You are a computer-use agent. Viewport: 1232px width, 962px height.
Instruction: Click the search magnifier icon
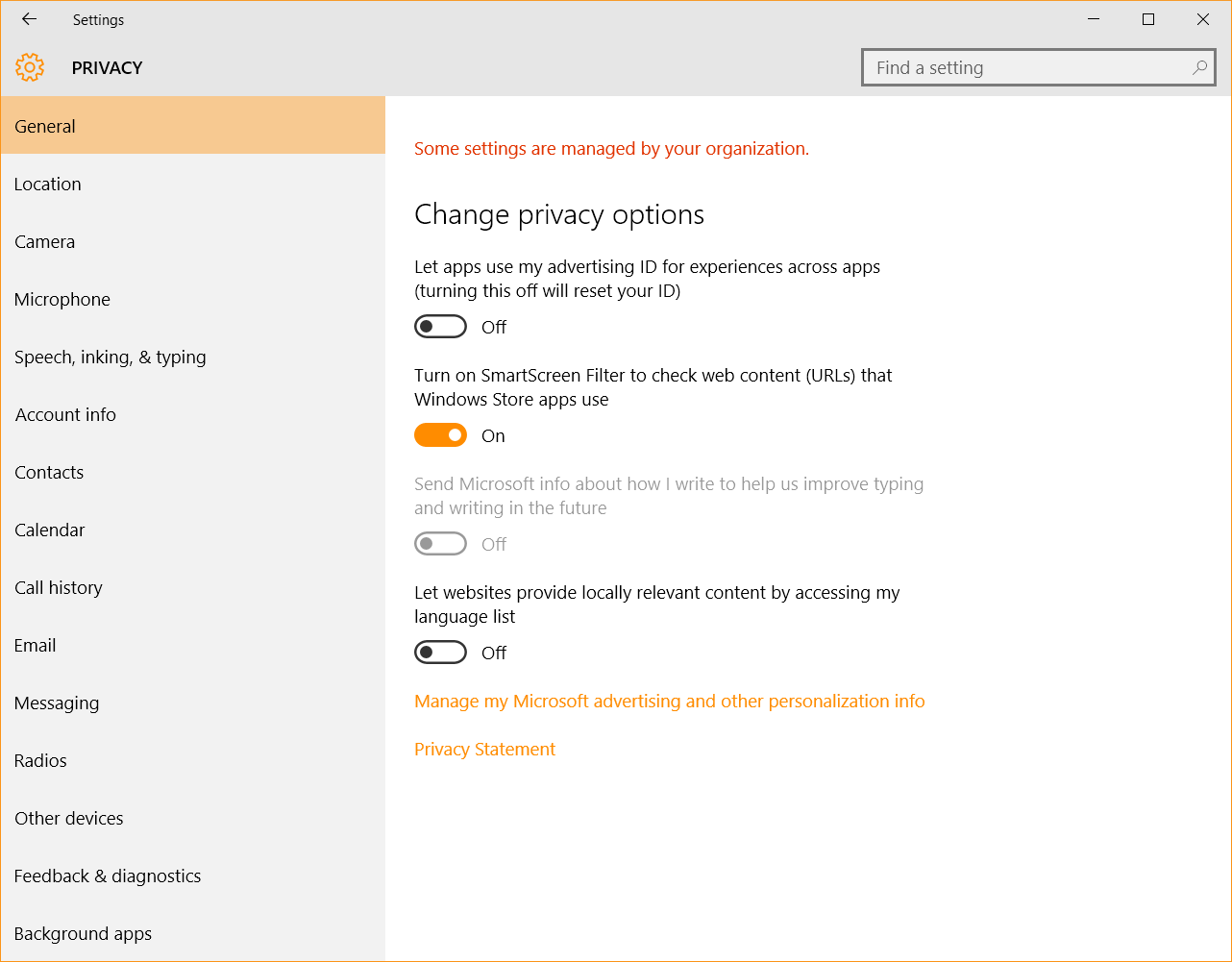tap(1199, 68)
